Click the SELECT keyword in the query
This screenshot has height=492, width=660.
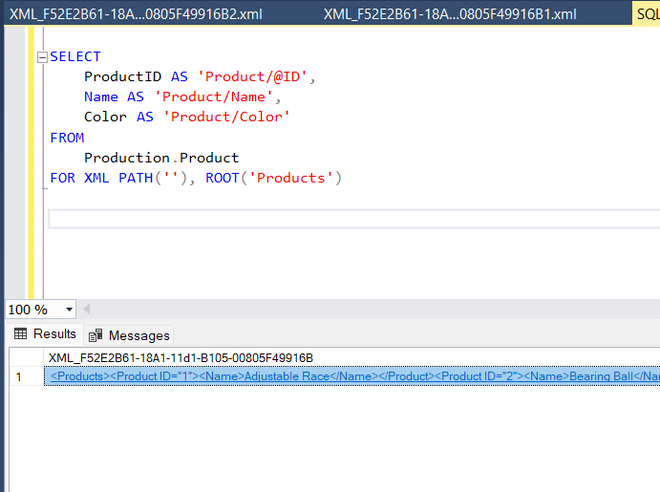pyautogui.click(x=75, y=56)
